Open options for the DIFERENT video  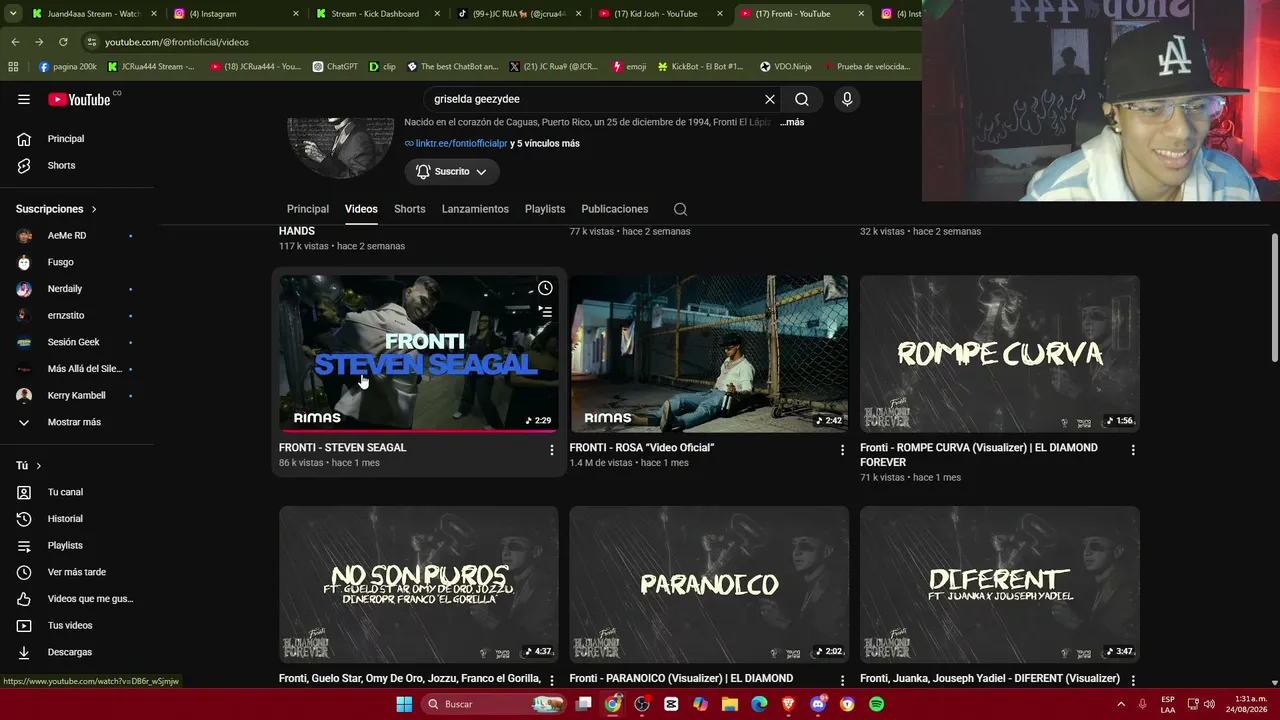click(x=1133, y=680)
